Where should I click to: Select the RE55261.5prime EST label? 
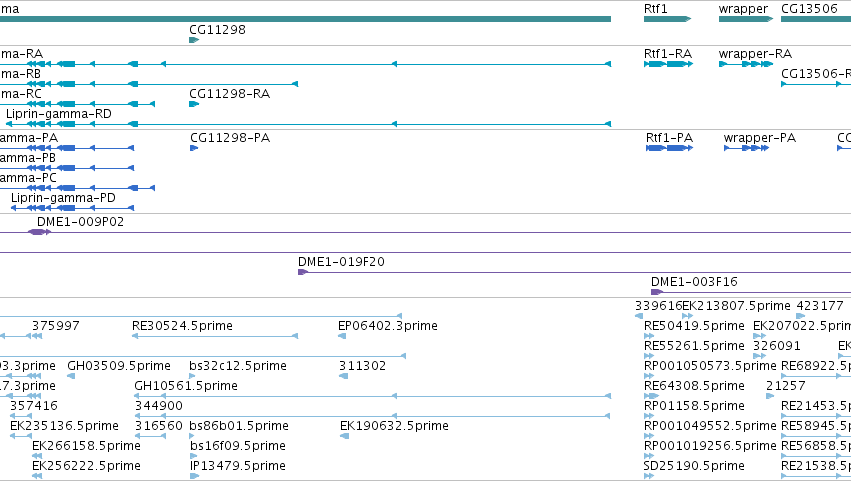(x=694, y=346)
